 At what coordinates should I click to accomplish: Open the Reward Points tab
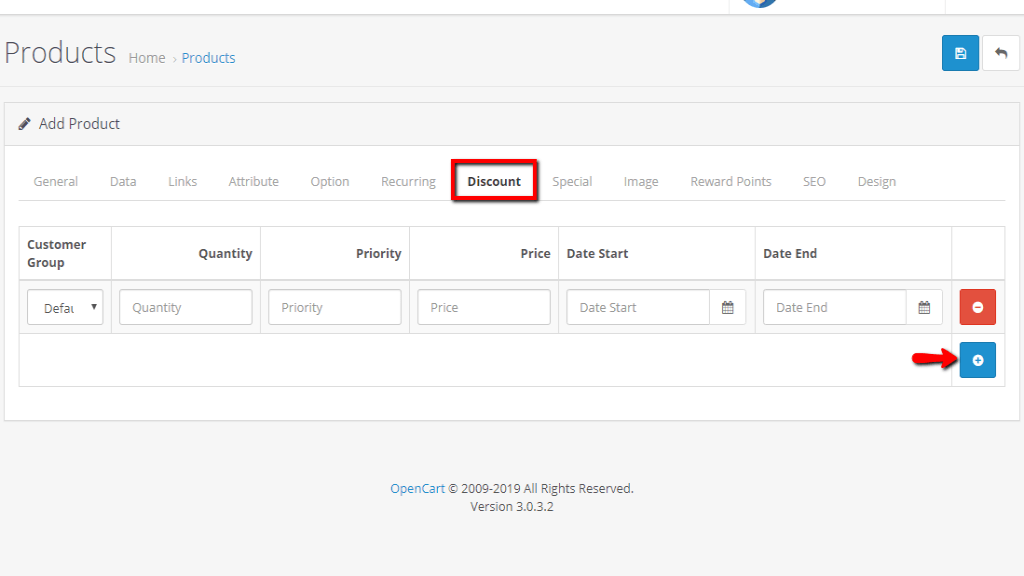pos(730,181)
